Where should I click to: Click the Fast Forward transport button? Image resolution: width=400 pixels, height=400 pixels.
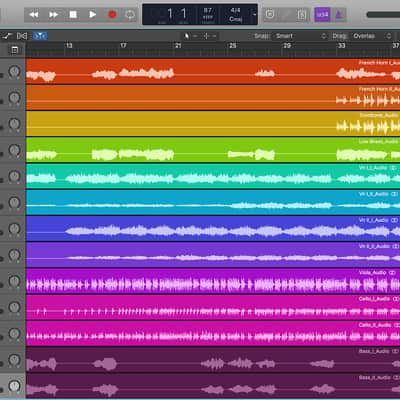point(53,15)
